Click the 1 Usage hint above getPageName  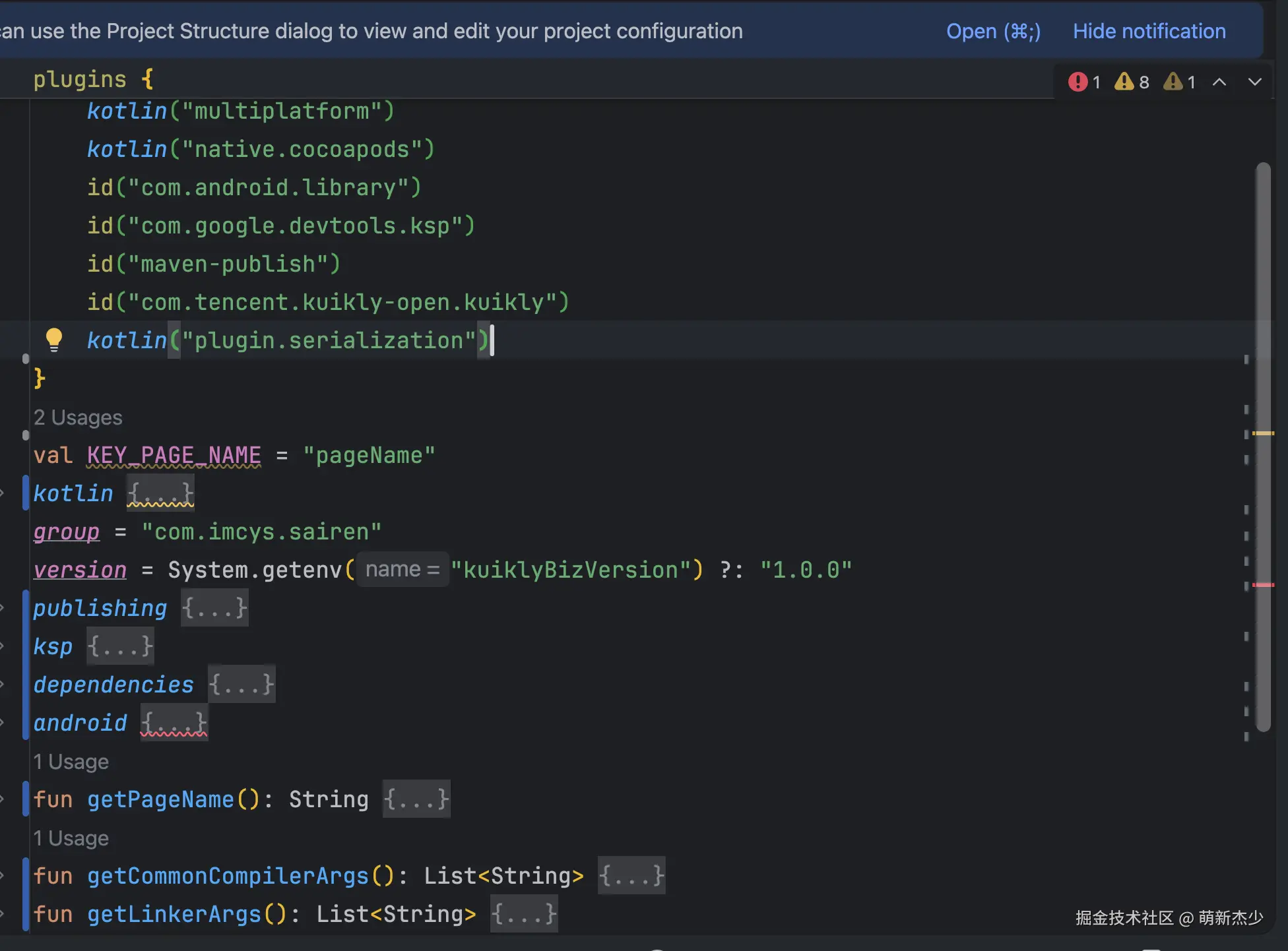71,761
